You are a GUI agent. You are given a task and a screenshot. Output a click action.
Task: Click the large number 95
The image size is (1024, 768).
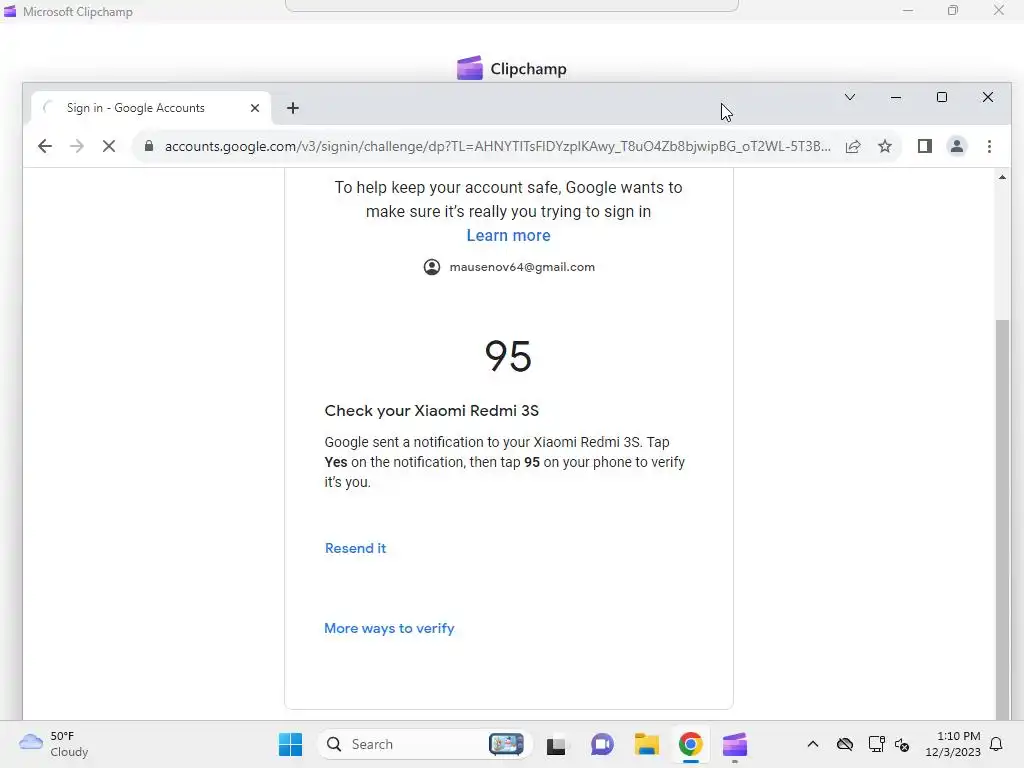[508, 357]
